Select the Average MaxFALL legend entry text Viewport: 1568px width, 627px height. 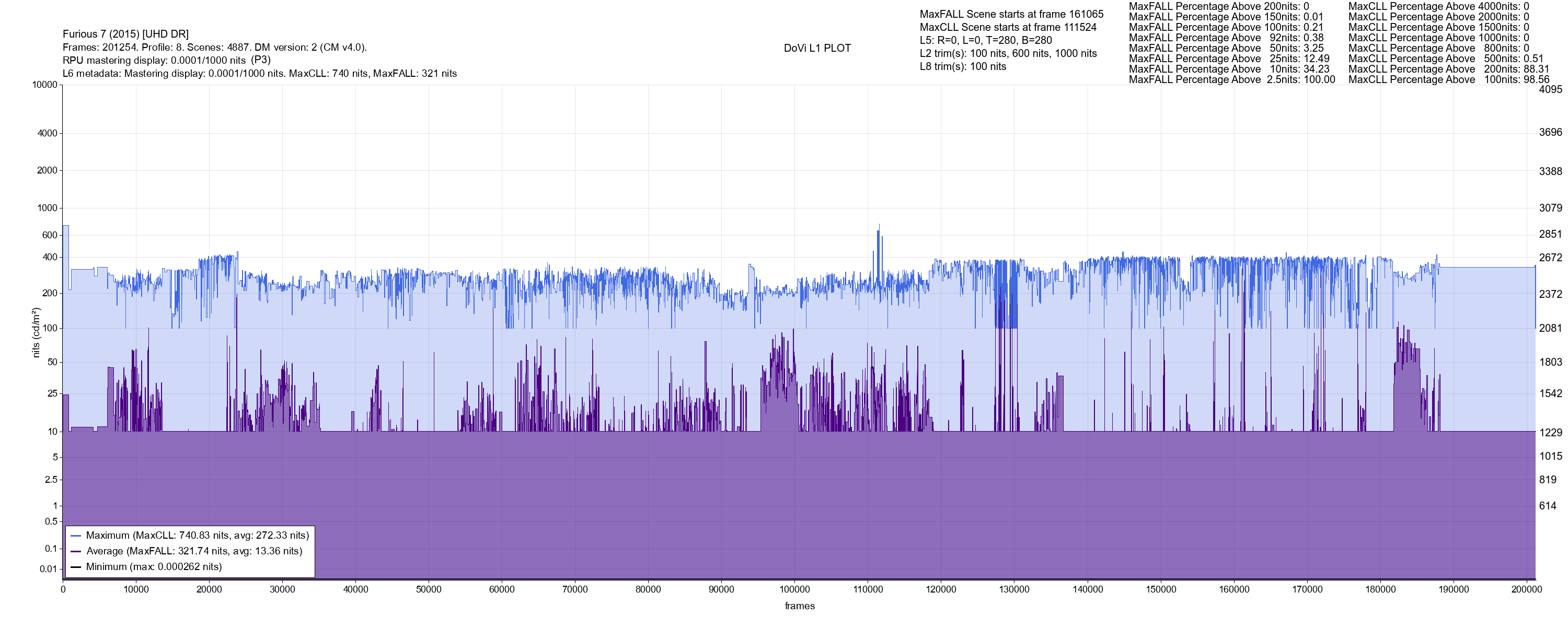[194, 552]
